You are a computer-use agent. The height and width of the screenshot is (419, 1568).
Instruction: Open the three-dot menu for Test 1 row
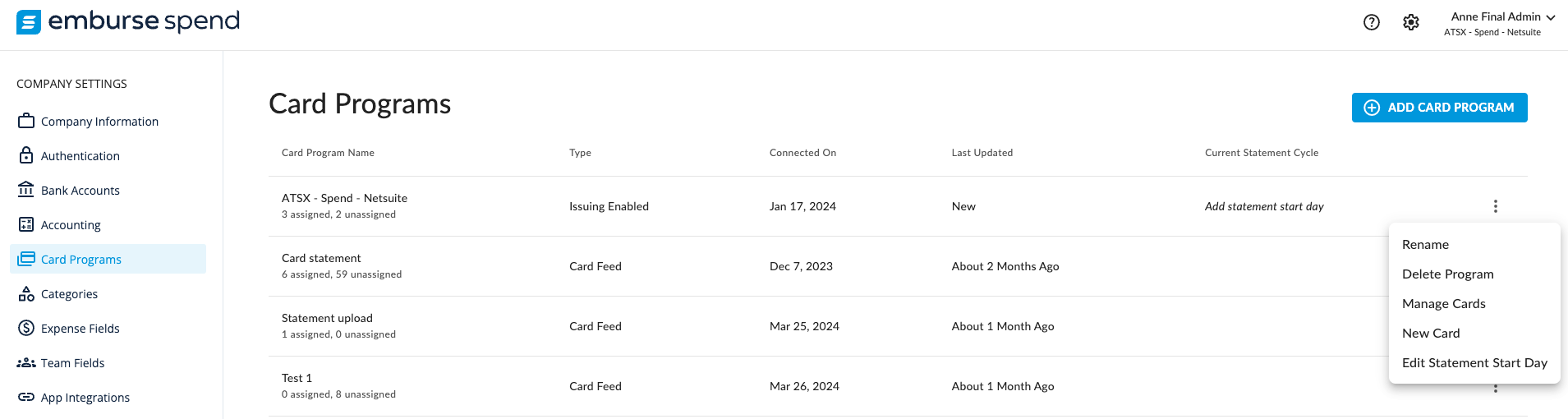point(1496,388)
